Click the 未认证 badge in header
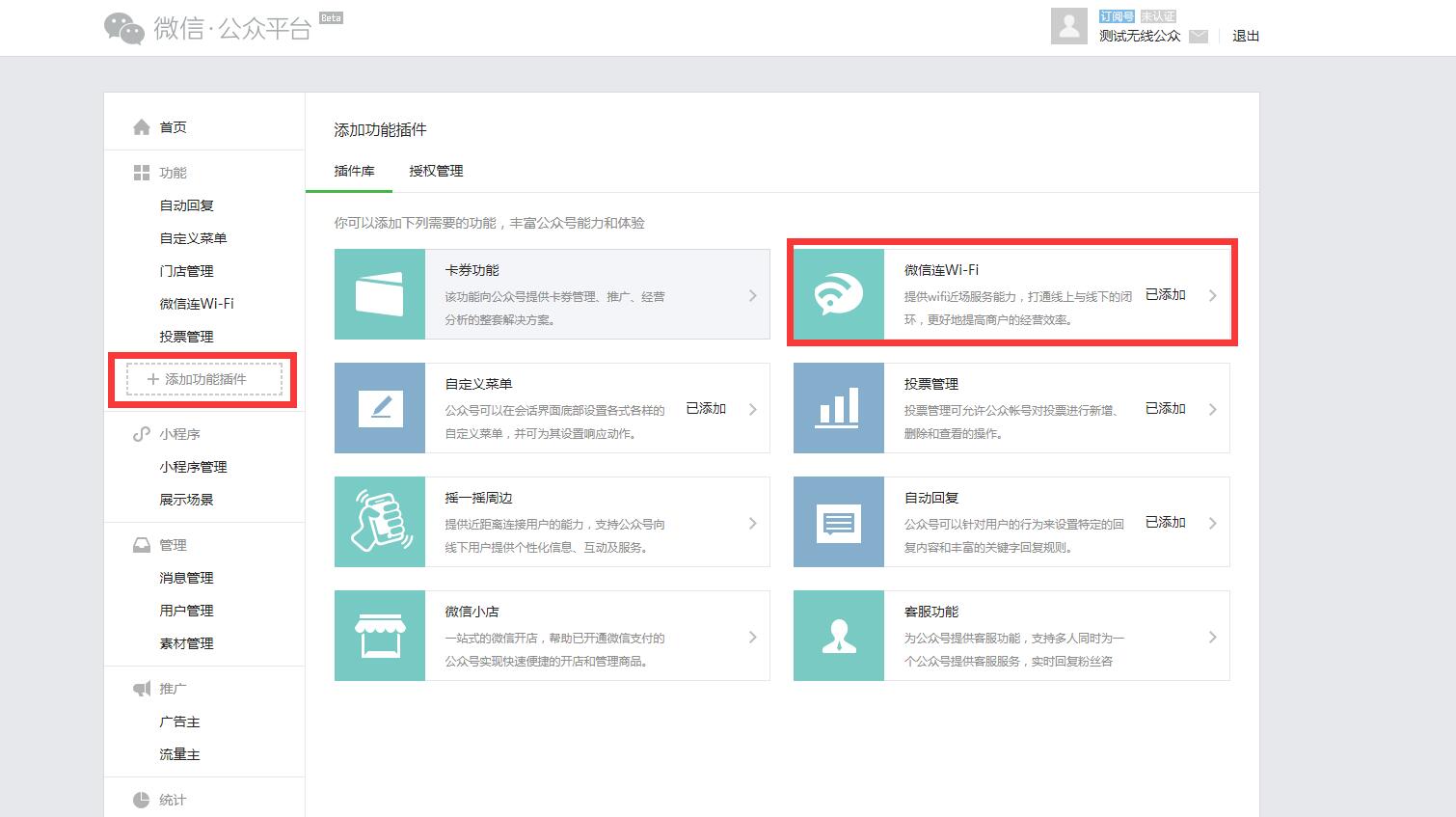This screenshot has height=817, width=1456. tap(1158, 16)
